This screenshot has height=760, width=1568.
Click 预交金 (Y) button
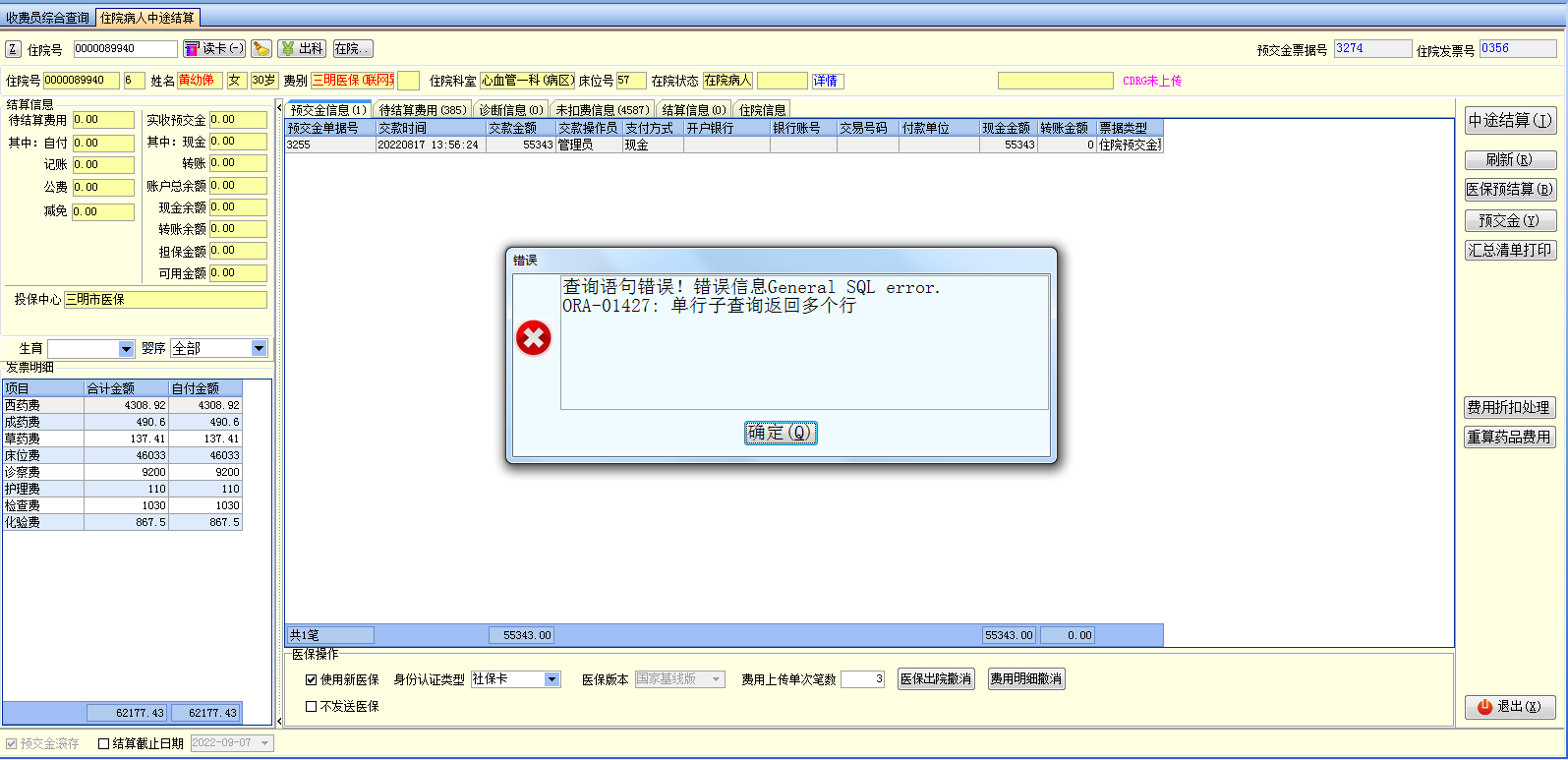pyautogui.click(x=1510, y=220)
